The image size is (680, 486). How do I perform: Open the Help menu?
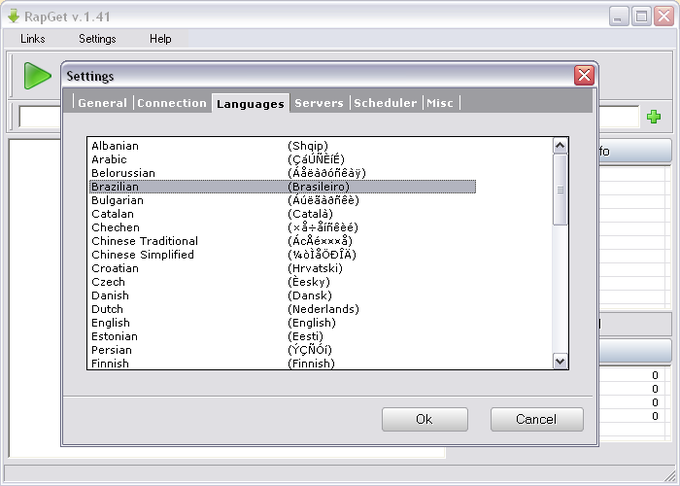[x=160, y=39]
